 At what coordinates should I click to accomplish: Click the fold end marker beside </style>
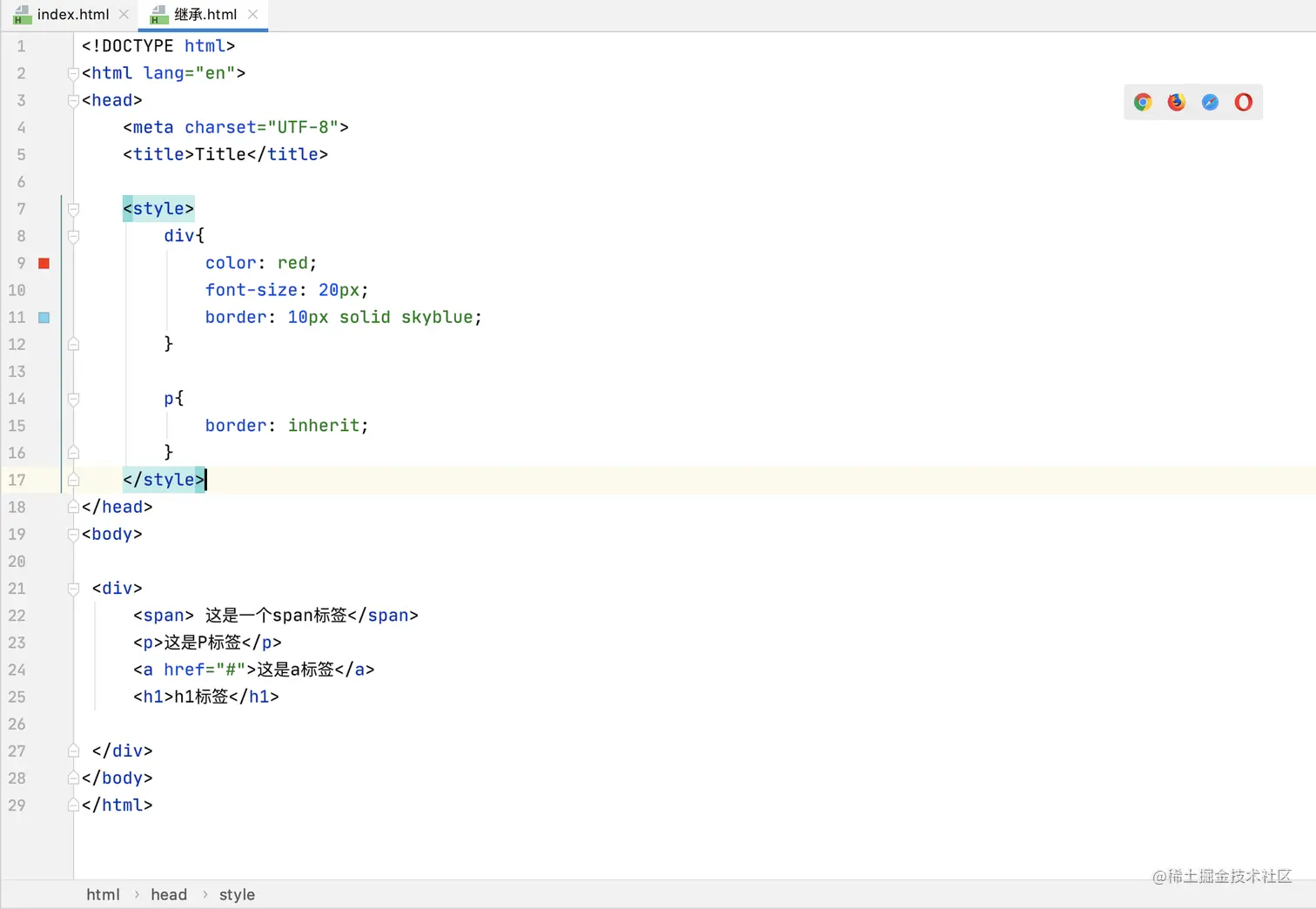pyautogui.click(x=73, y=480)
